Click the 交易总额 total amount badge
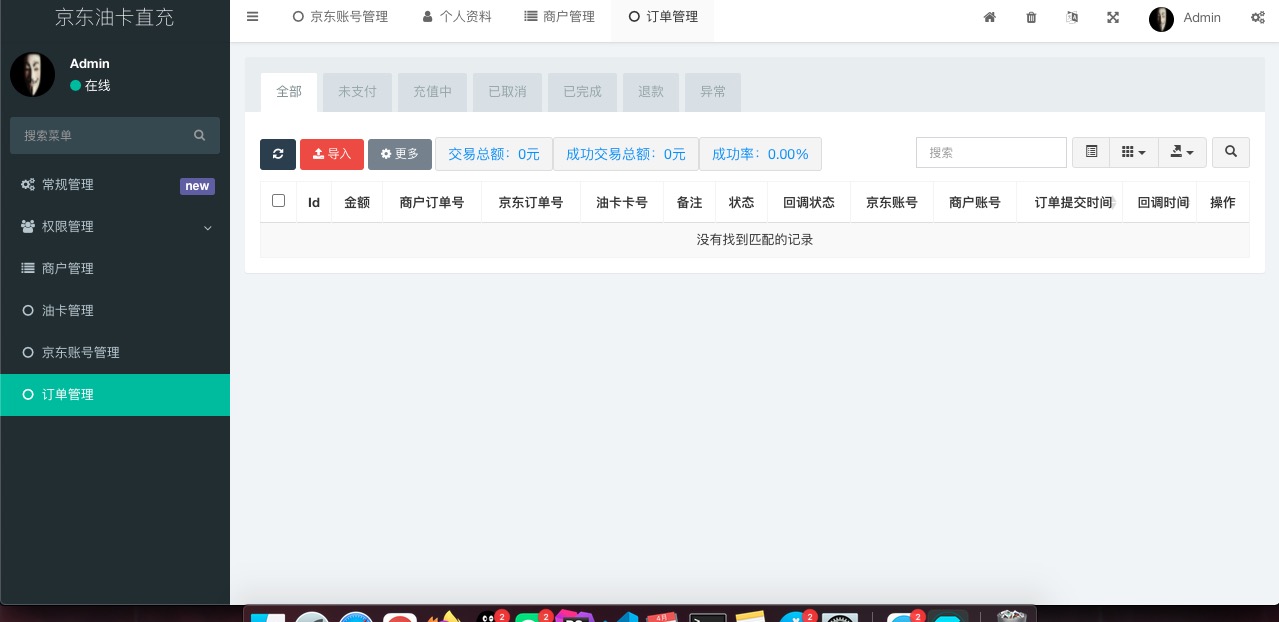 click(x=494, y=154)
